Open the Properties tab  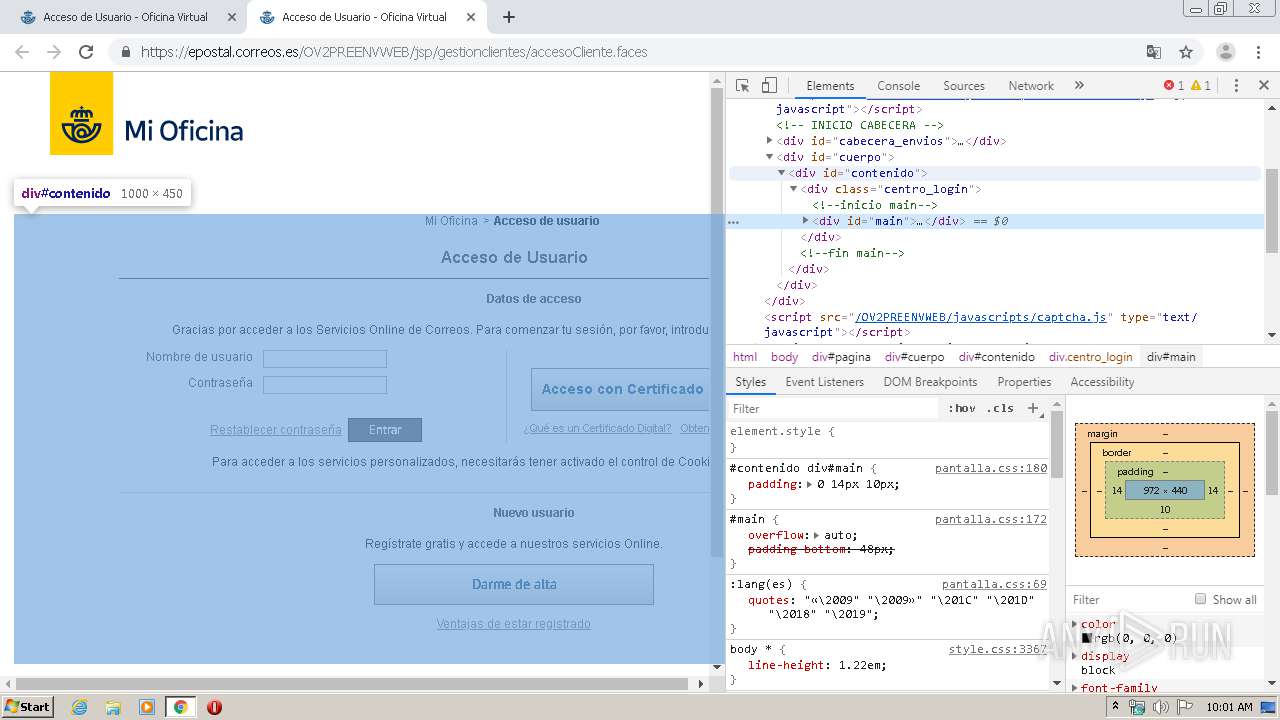tap(1024, 382)
